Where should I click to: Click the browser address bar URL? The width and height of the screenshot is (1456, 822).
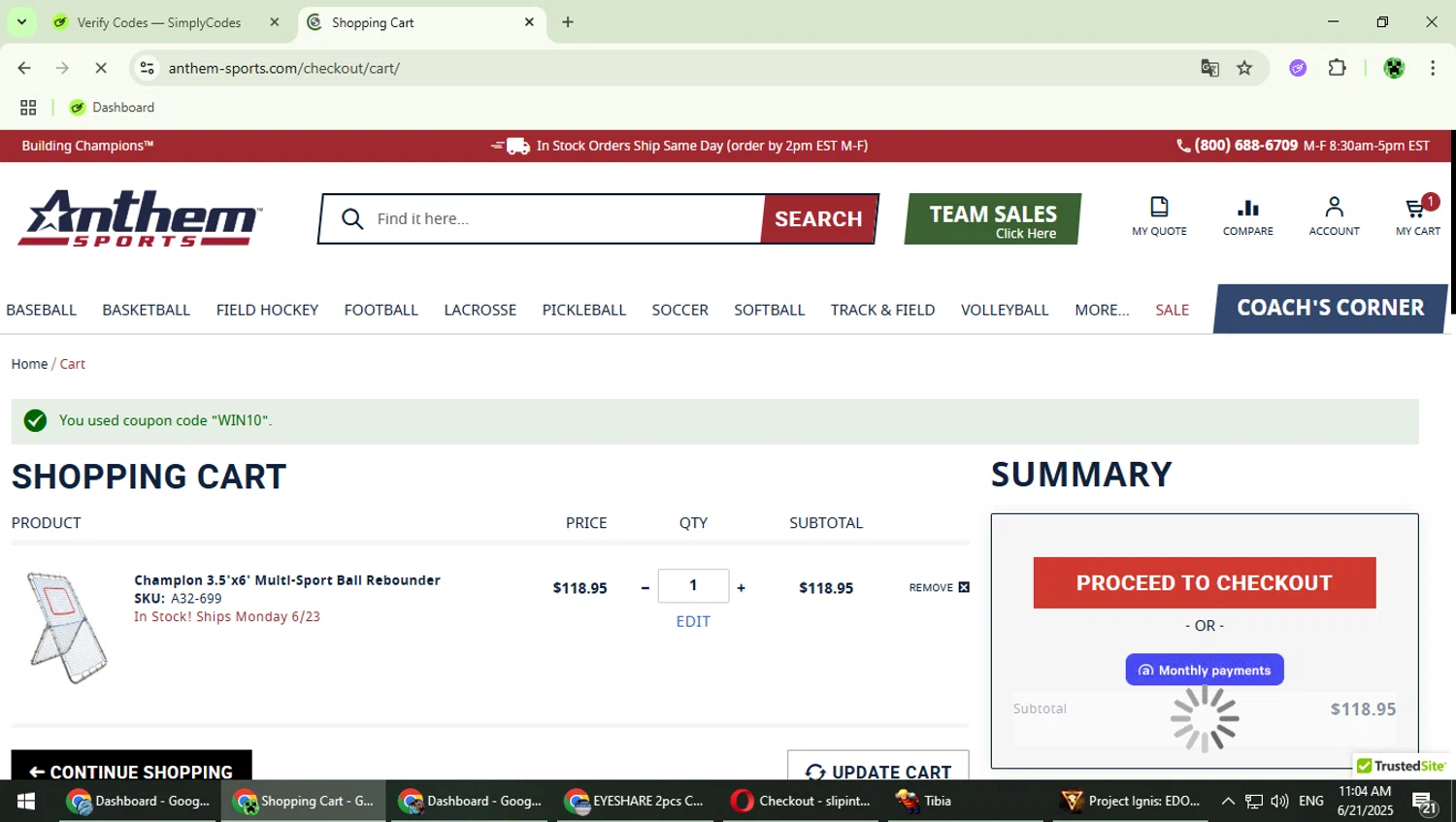[283, 68]
